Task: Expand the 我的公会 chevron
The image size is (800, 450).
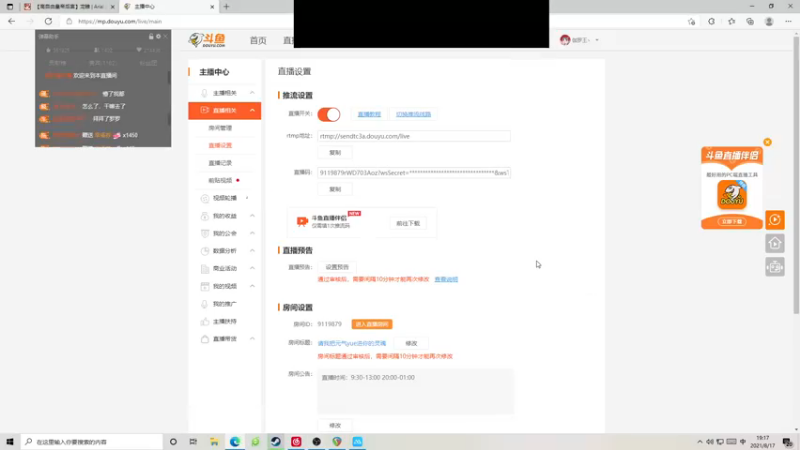Action: click(x=252, y=233)
